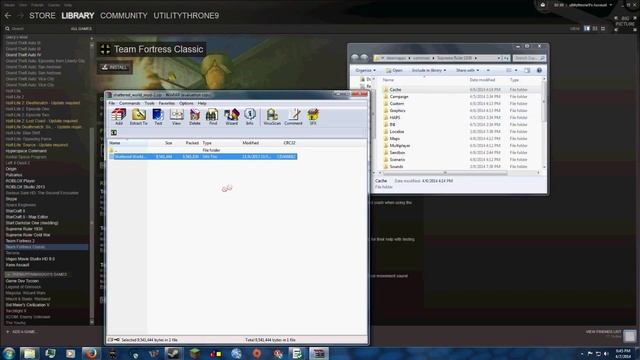The width and height of the screenshot is (640, 360).
Task: Launch the Wizard icon in WinRAR
Action: 231,117
